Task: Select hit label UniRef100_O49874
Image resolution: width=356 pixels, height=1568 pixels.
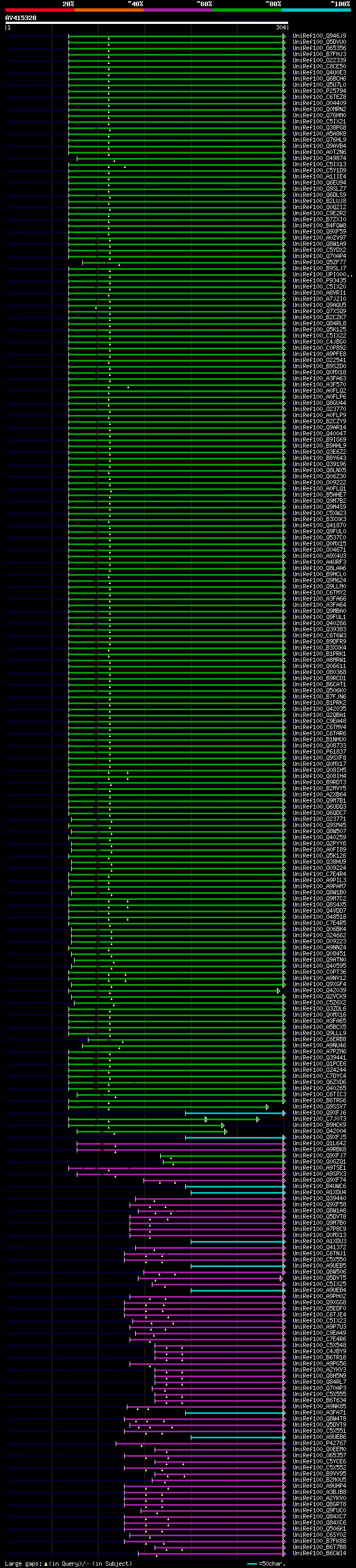Action: tap(319, 159)
